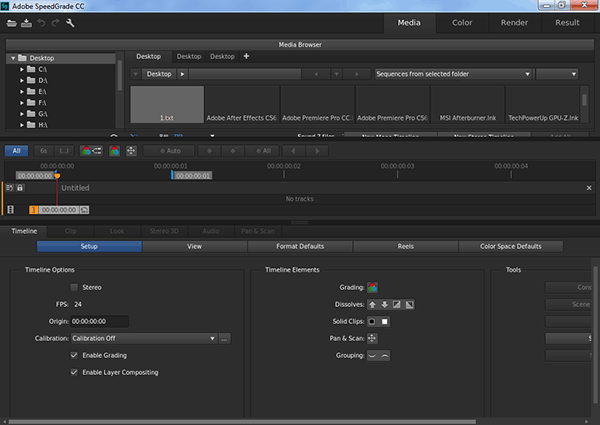This screenshot has width=600, height=425.
Task: Uncheck Enable Grading checkbox
Action: point(74,355)
